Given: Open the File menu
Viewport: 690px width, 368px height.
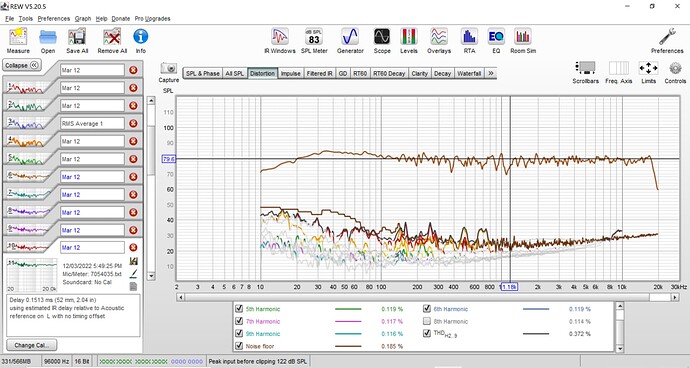Looking at the screenshot, I should point(9,18).
